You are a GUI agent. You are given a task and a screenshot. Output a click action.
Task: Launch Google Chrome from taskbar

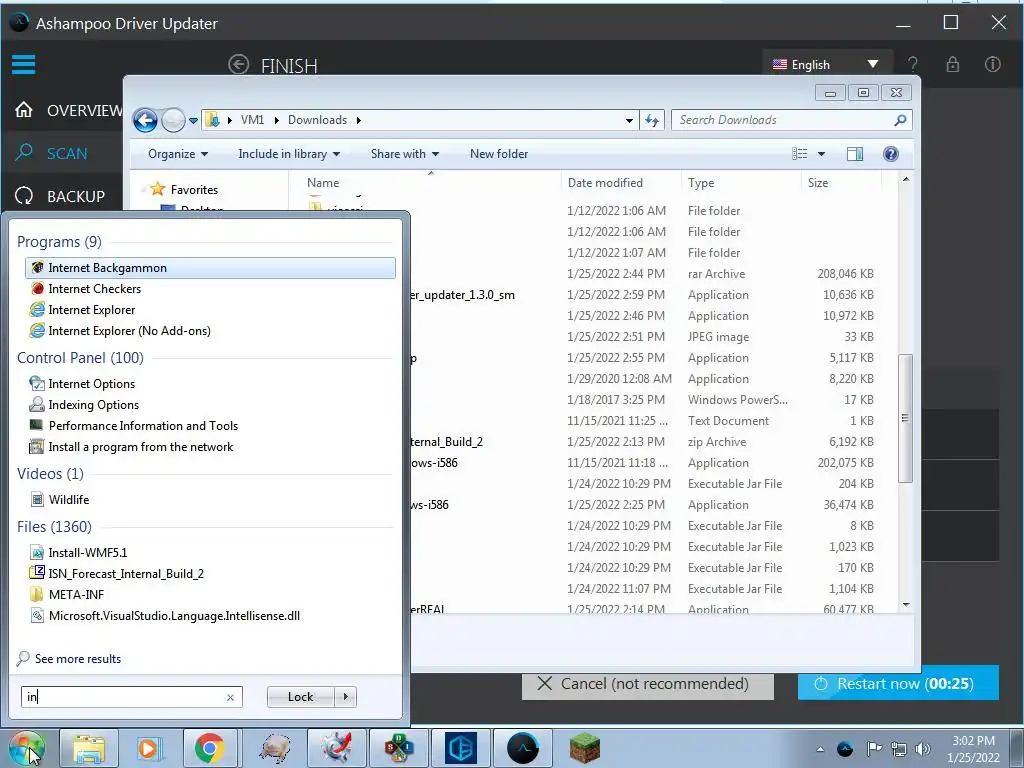pos(209,748)
